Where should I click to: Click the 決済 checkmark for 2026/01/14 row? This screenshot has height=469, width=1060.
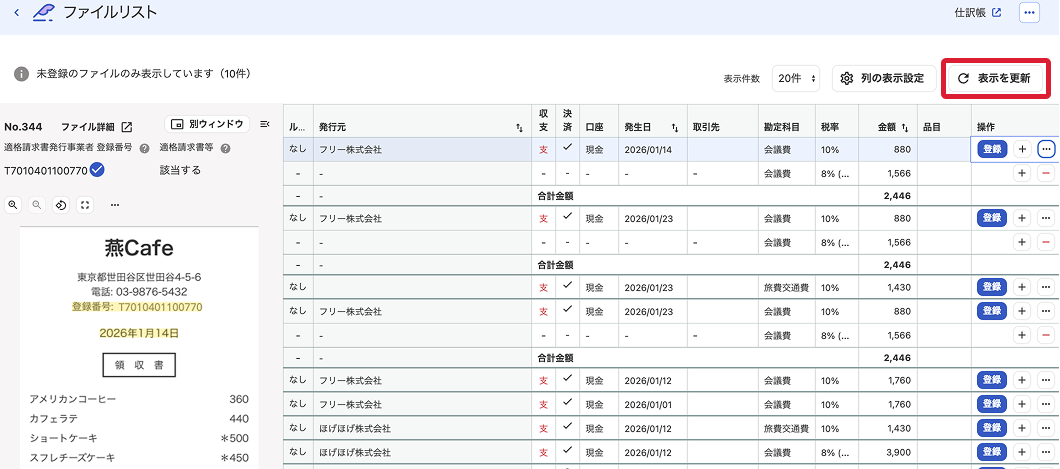click(567, 149)
